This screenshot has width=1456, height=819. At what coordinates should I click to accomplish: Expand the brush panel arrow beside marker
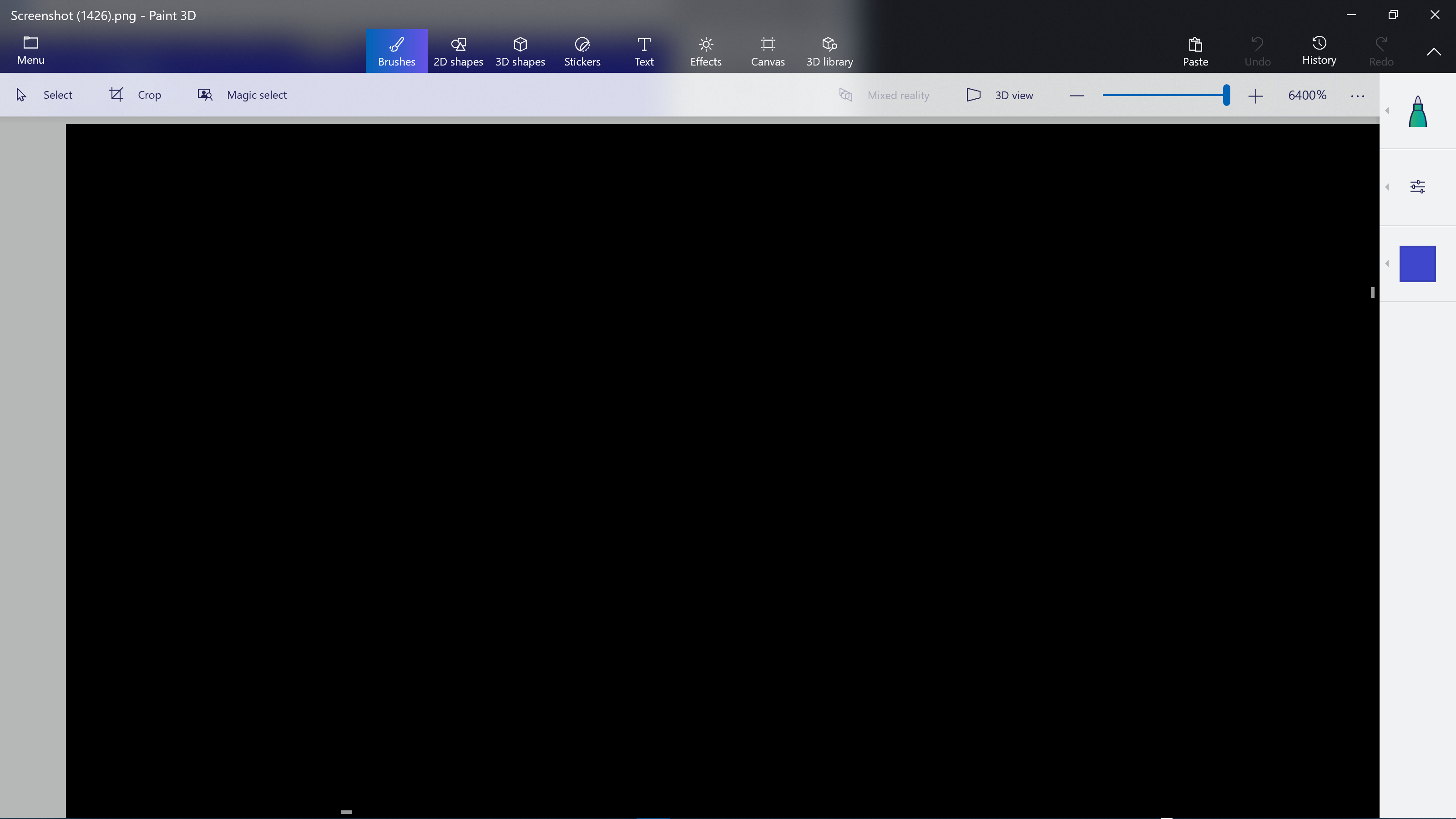(1387, 111)
